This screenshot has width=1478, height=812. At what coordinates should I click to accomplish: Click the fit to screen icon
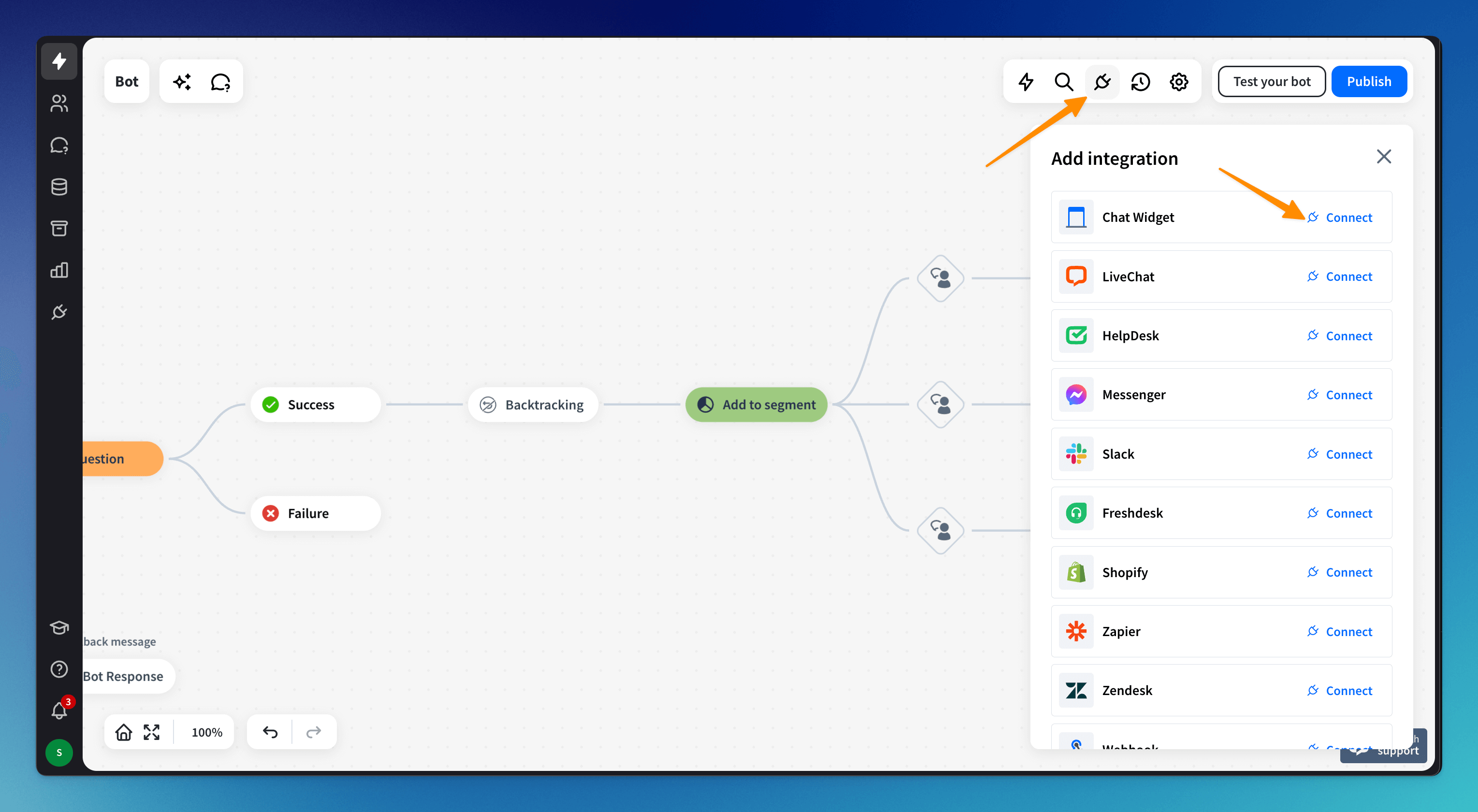click(151, 732)
